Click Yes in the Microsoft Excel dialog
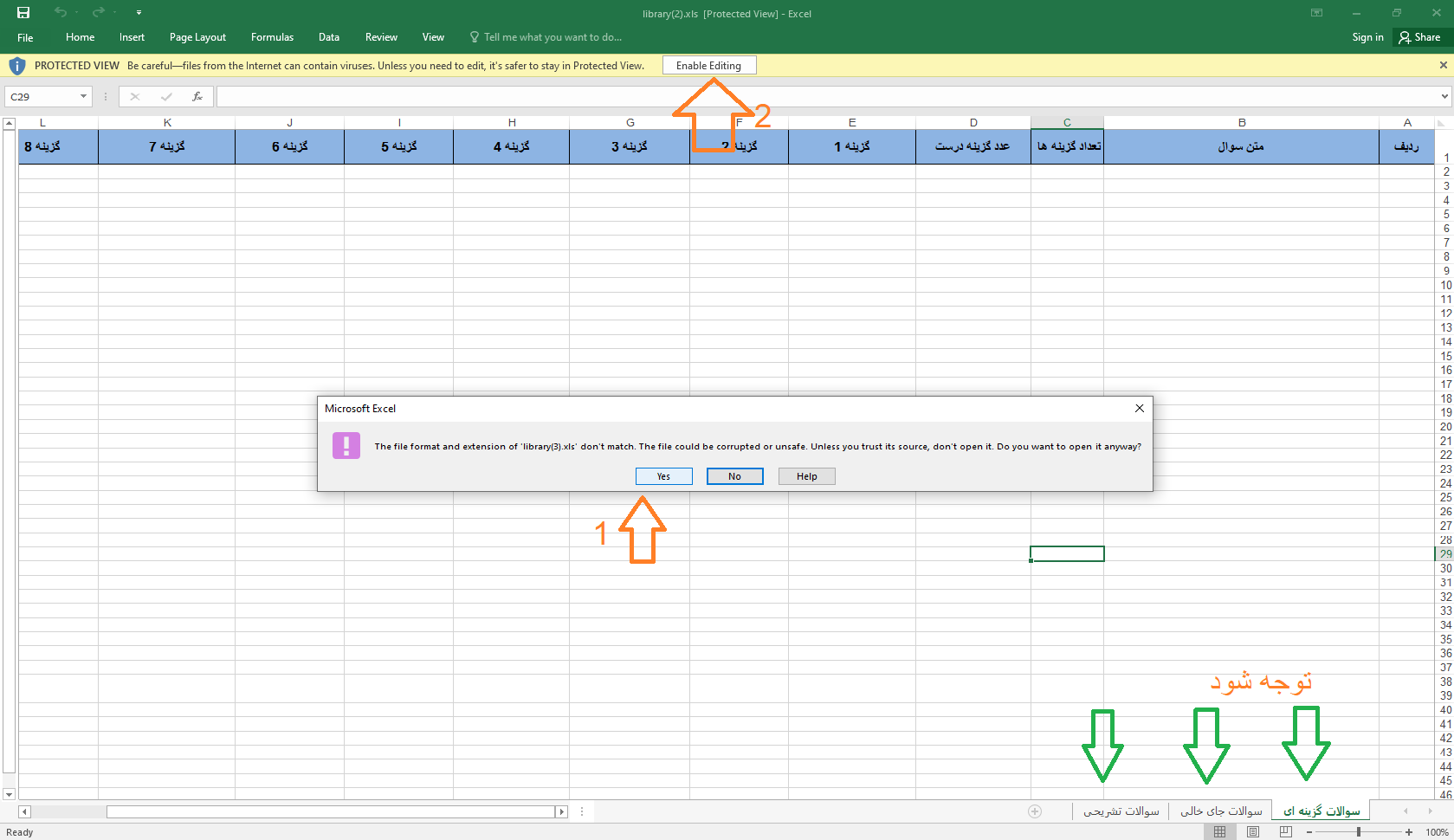Screen dimensions: 1454x840 pos(663,476)
